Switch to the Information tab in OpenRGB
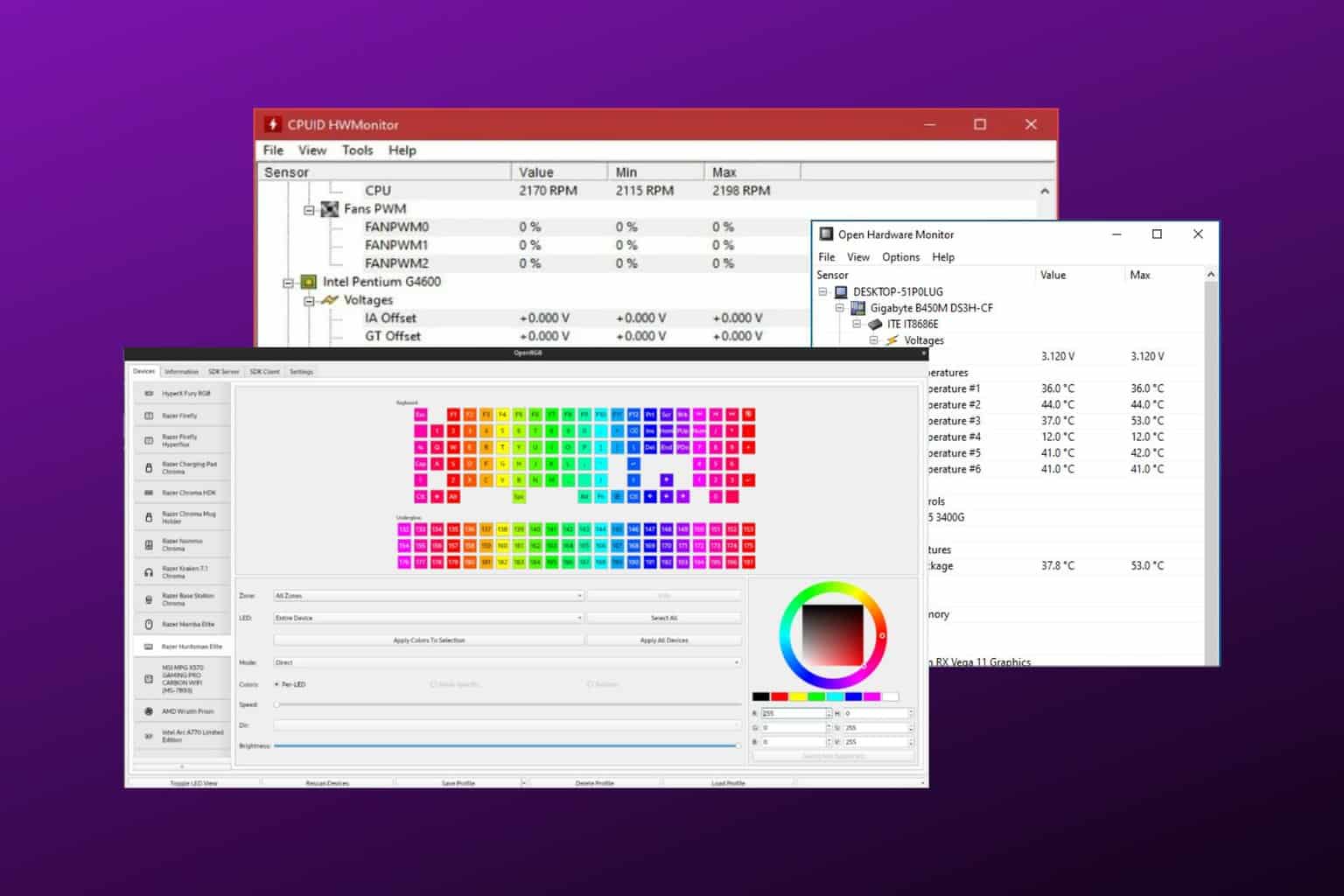1344x896 pixels. [181, 372]
